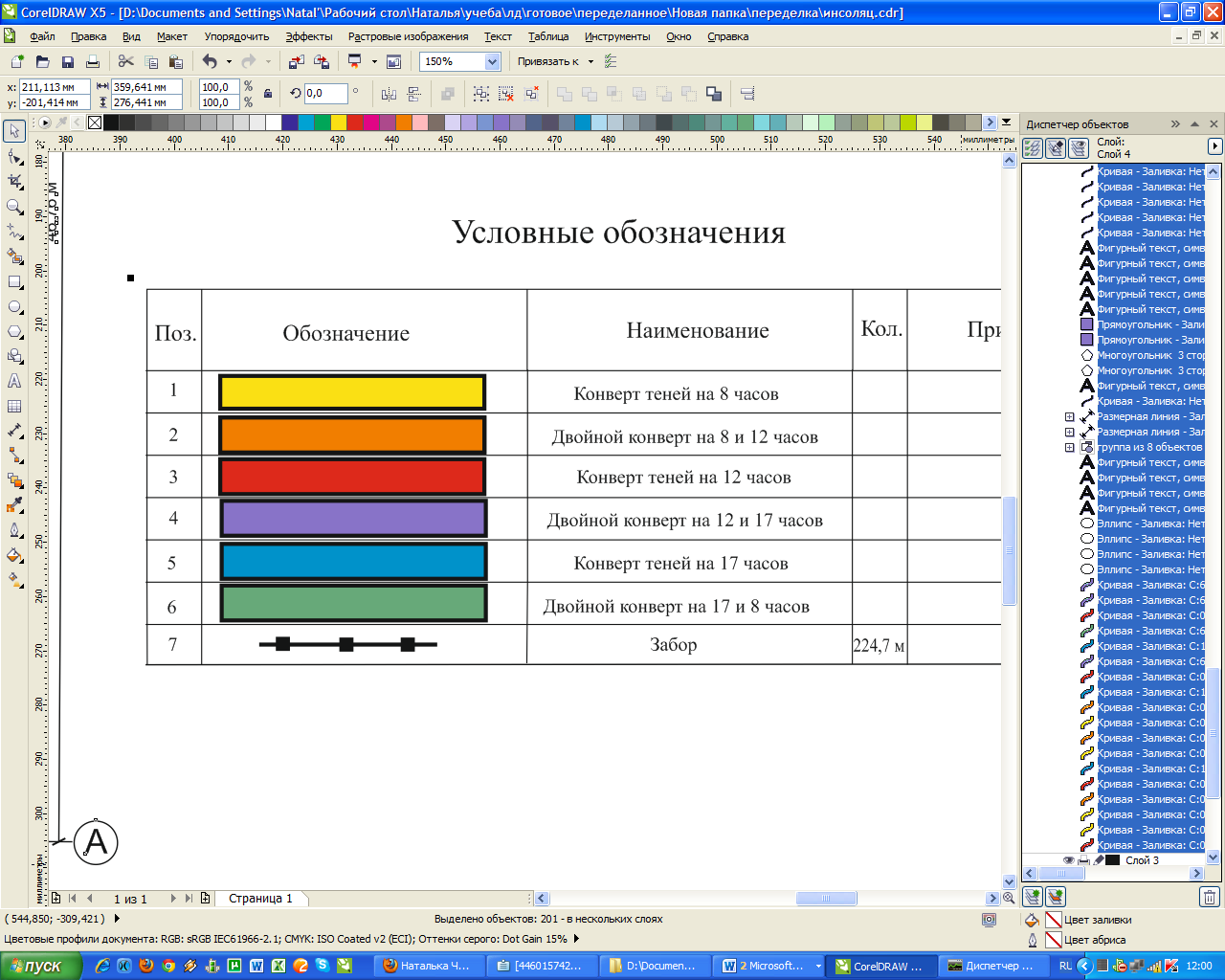Select the Blend interactive tool

[14, 480]
